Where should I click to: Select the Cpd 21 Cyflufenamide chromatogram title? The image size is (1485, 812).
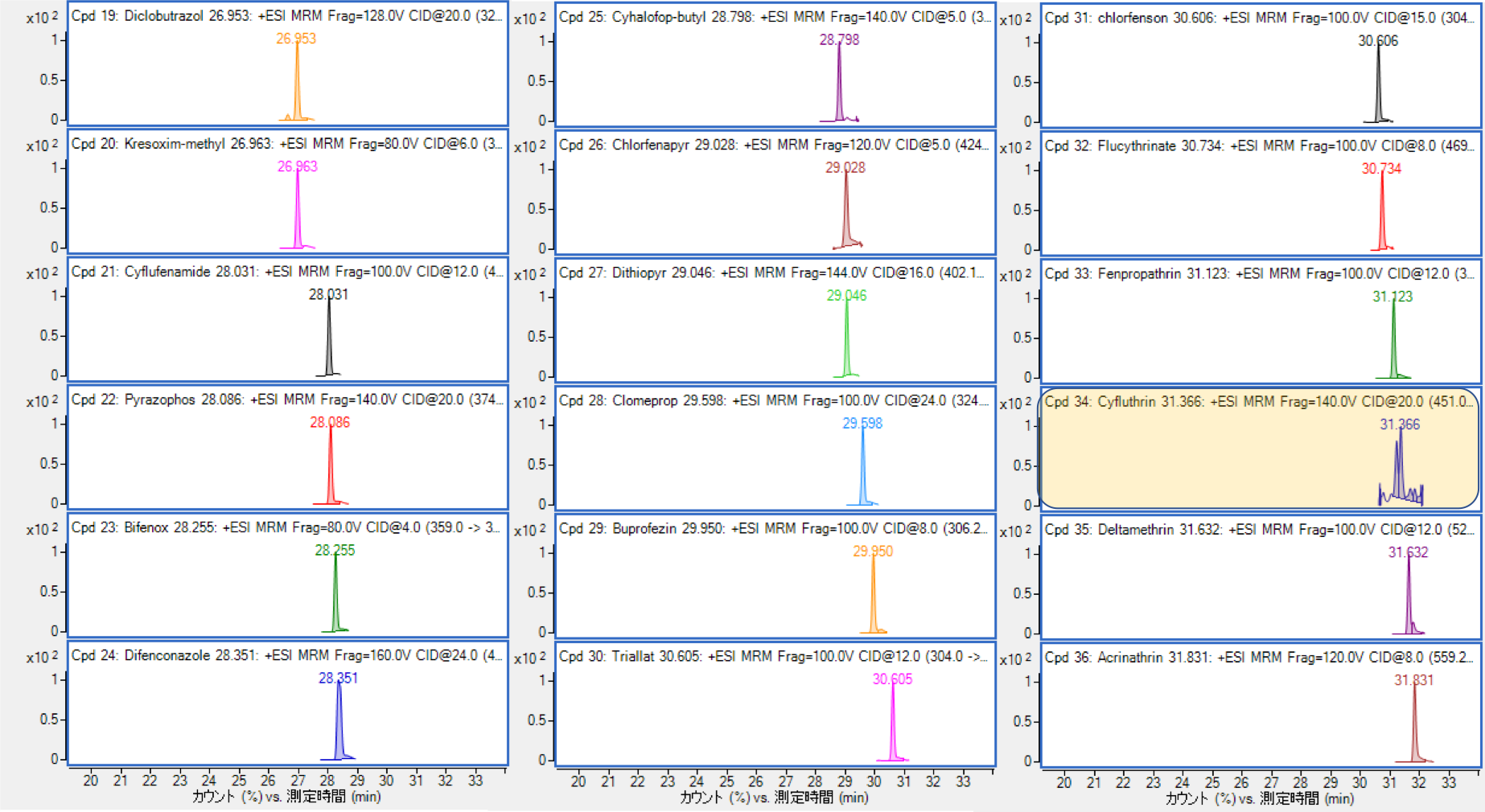pyautogui.click(x=287, y=272)
